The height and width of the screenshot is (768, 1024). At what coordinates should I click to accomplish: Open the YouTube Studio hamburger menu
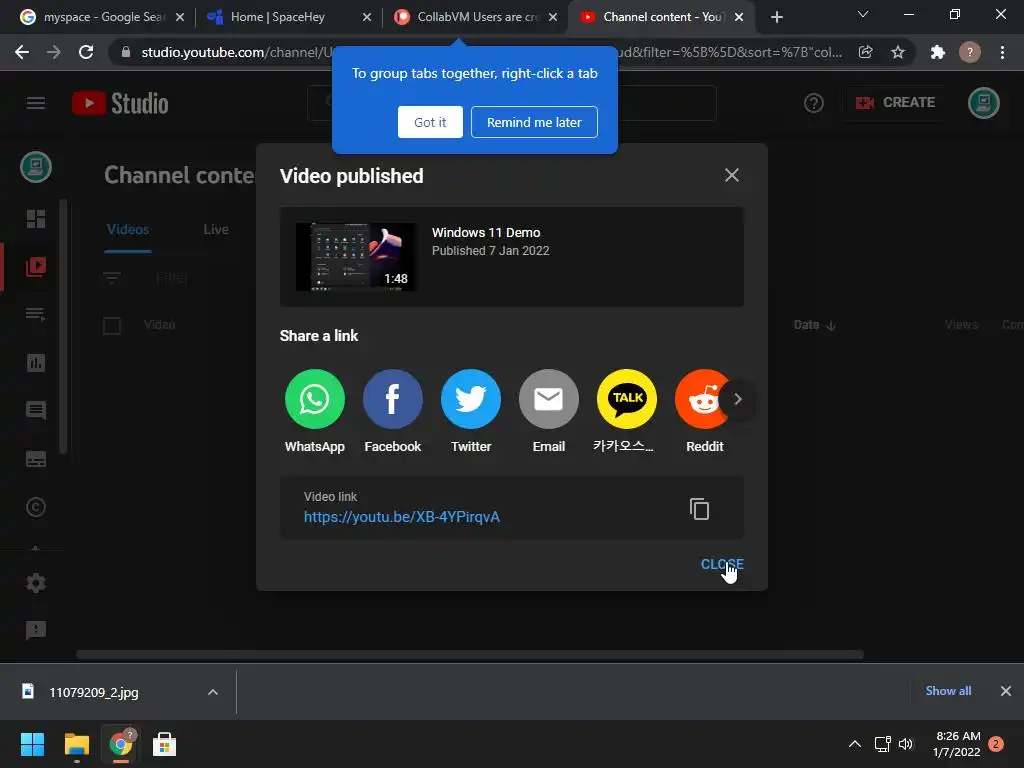click(x=36, y=103)
